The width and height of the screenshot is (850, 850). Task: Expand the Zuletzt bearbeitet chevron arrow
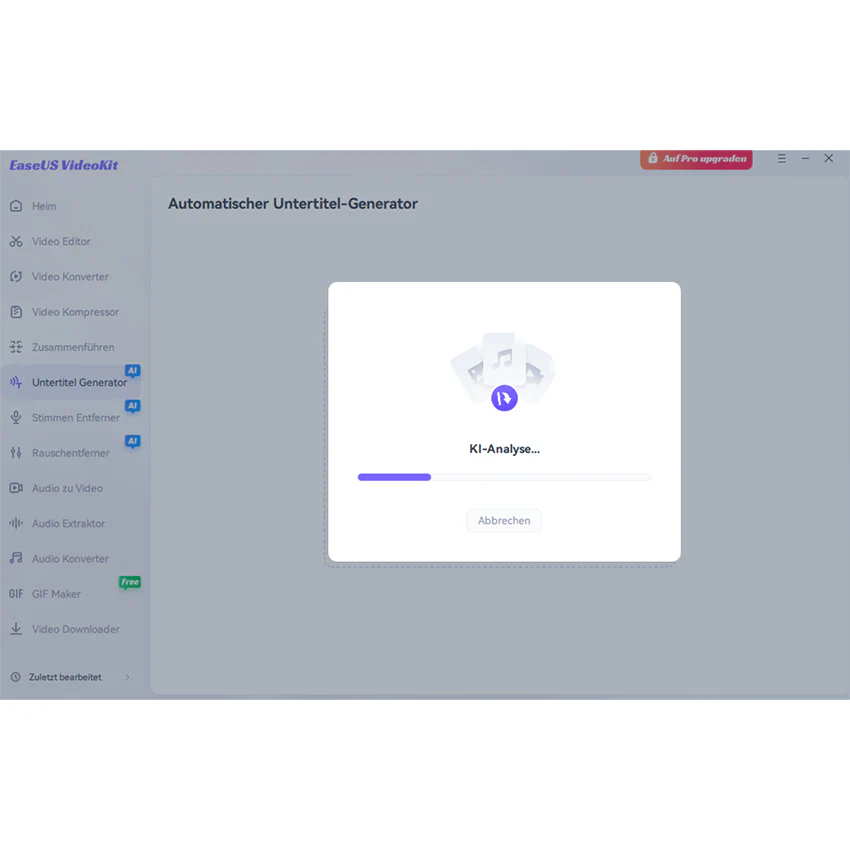[127, 677]
